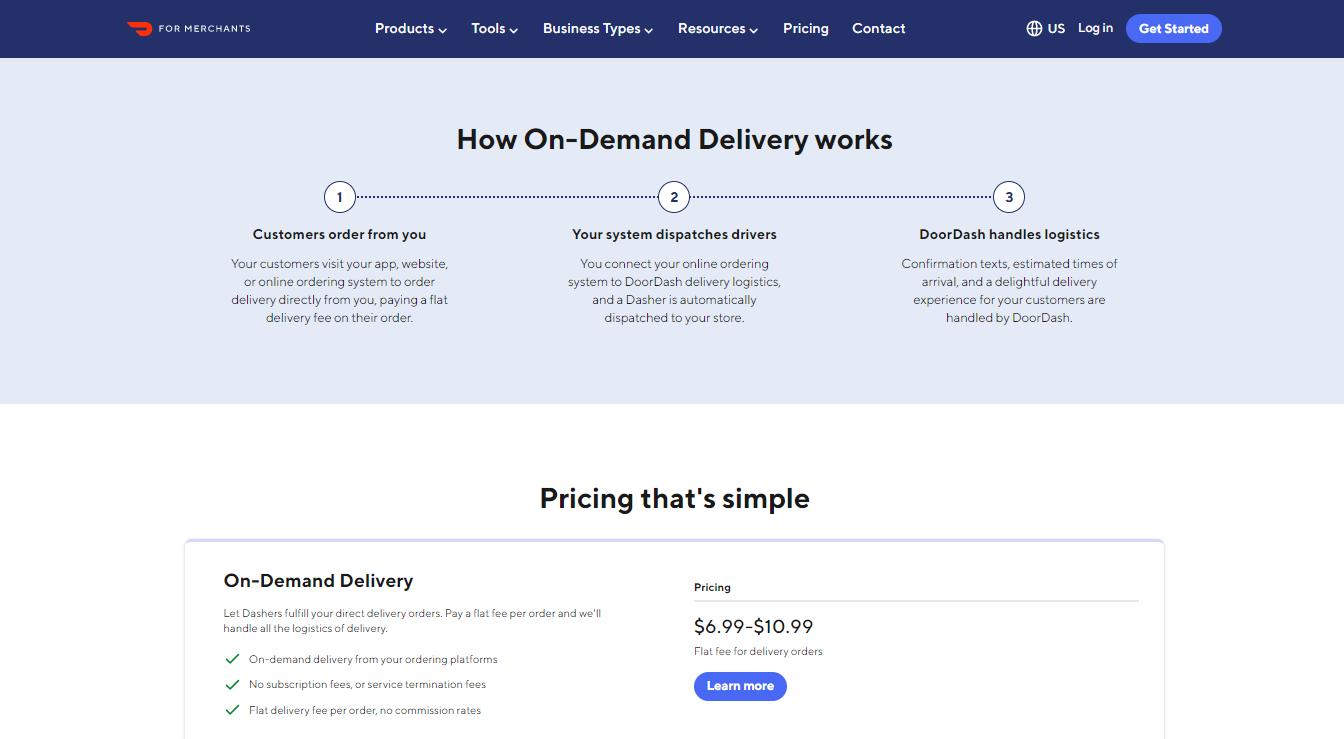1344x739 pixels.
Task: Open the Resources dropdown menu
Action: [718, 29]
